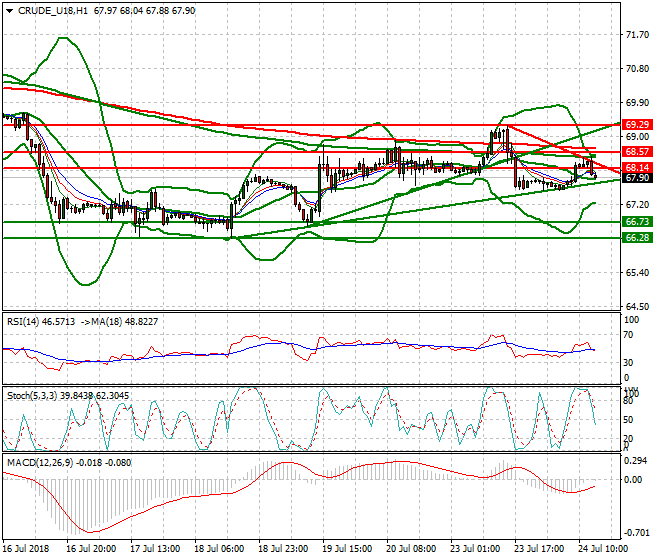This screenshot has height=560, width=660.
Task: Click the 23 Jul 17:00 time label
Action: click(x=539, y=549)
